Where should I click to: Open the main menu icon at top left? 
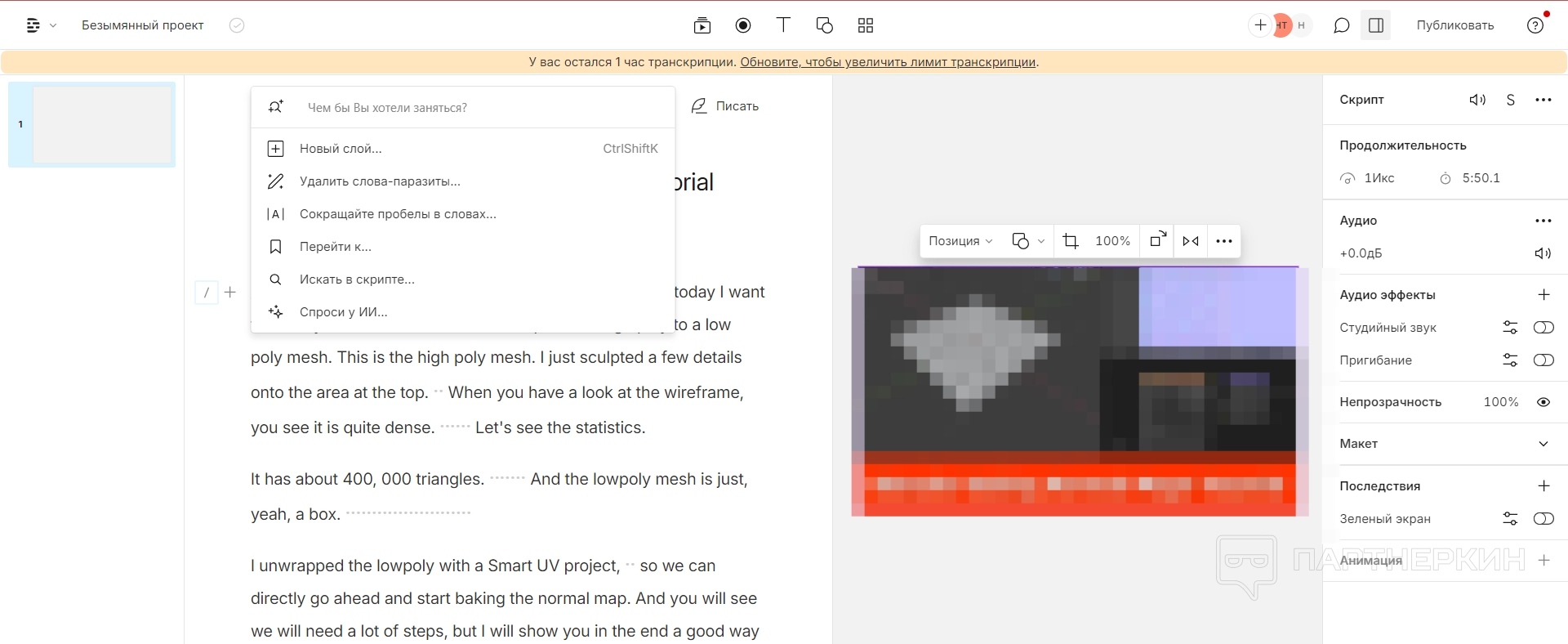[x=33, y=25]
